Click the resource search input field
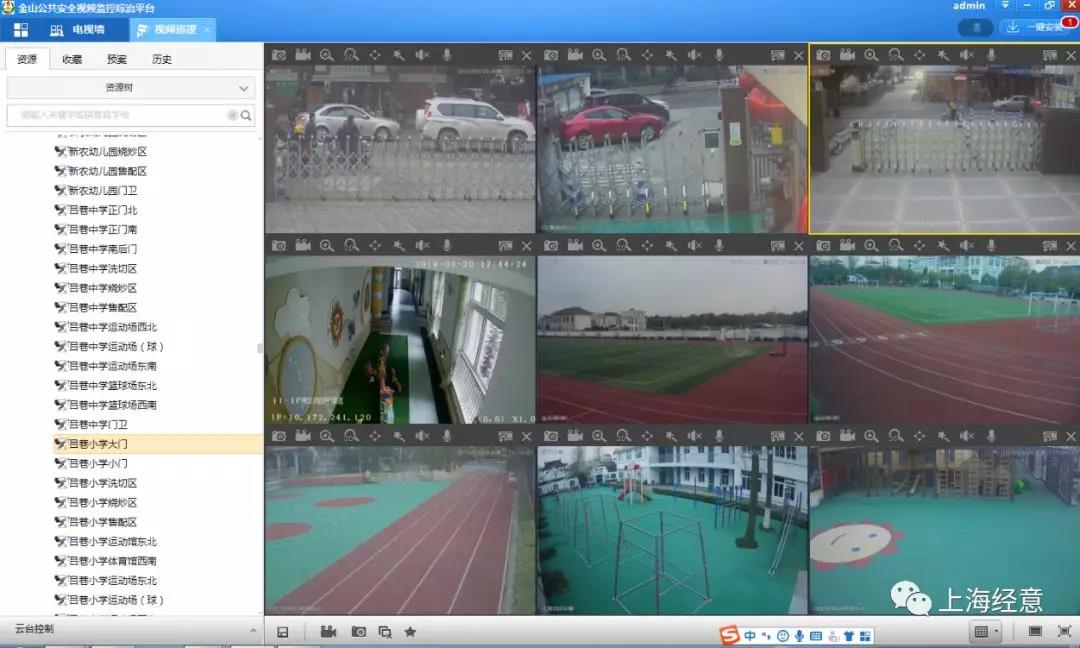The image size is (1080, 648). pyautogui.click(x=122, y=115)
